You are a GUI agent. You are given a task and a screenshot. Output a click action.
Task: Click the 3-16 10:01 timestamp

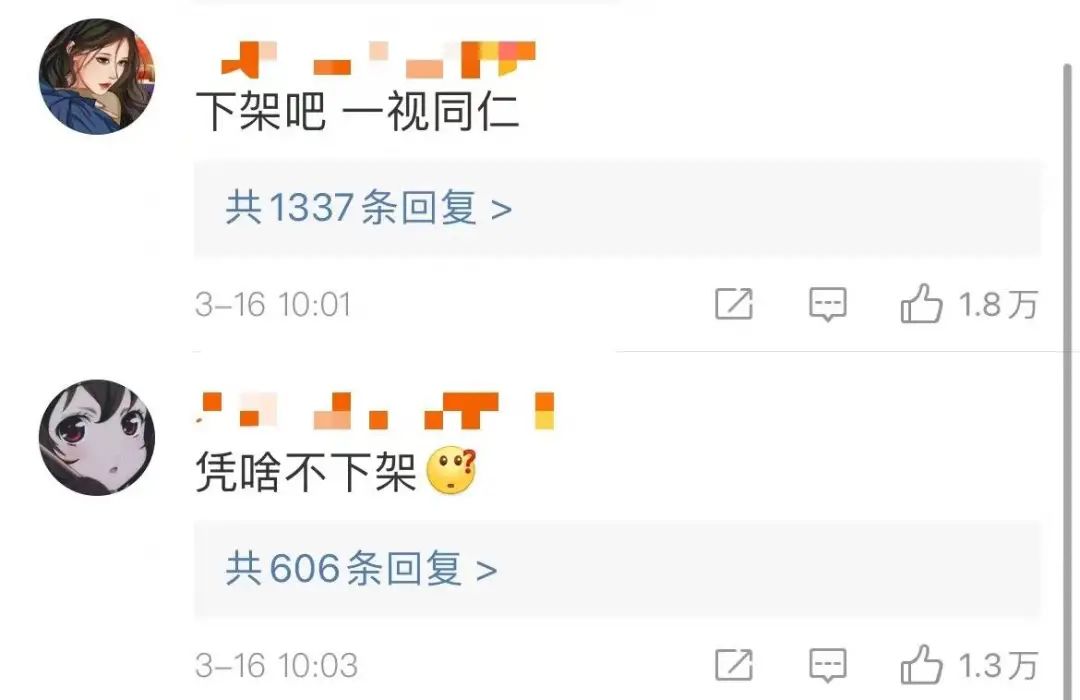point(273,305)
